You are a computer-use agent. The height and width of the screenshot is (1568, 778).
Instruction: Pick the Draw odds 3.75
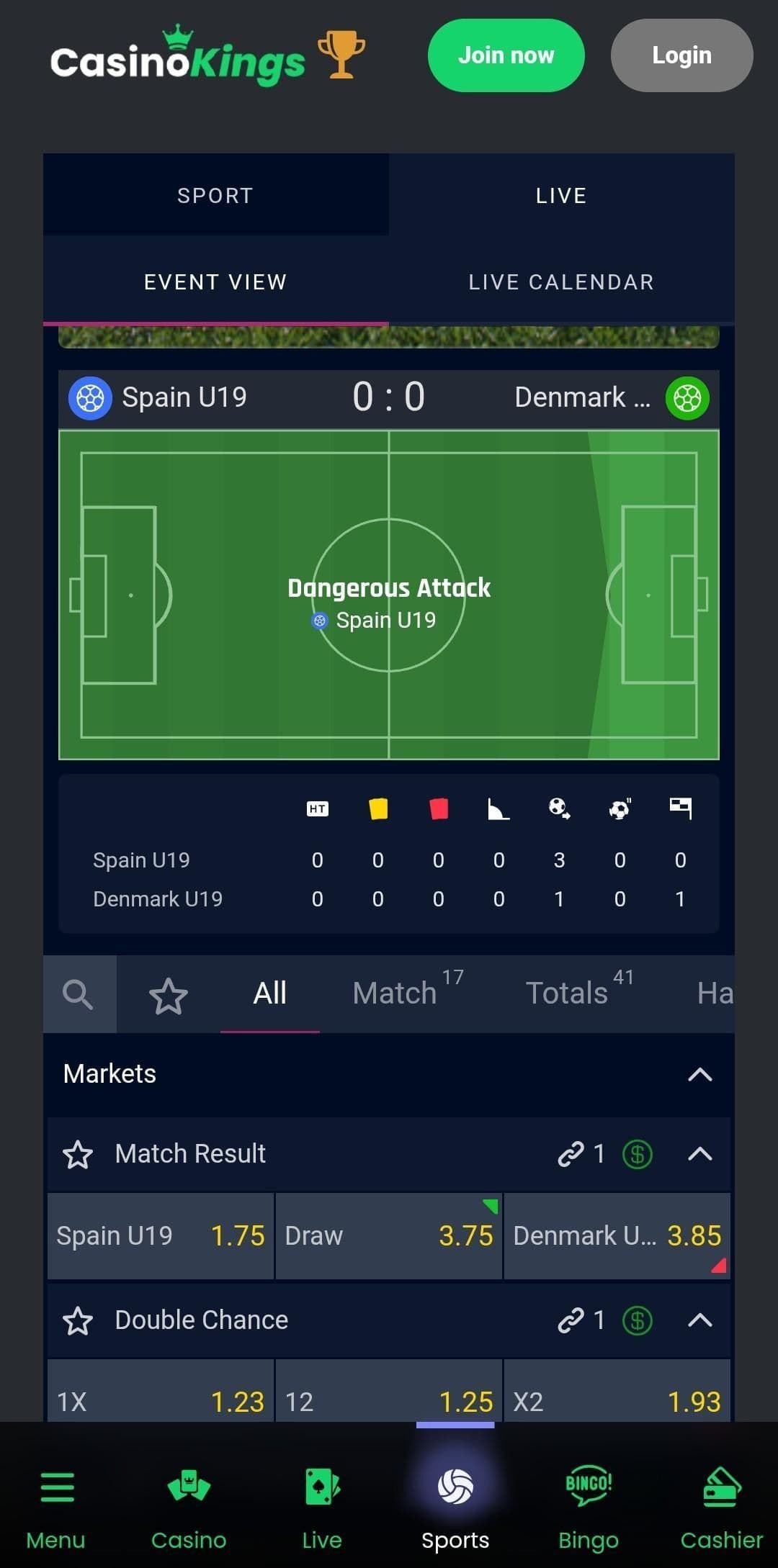click(x=389, y=1235)
